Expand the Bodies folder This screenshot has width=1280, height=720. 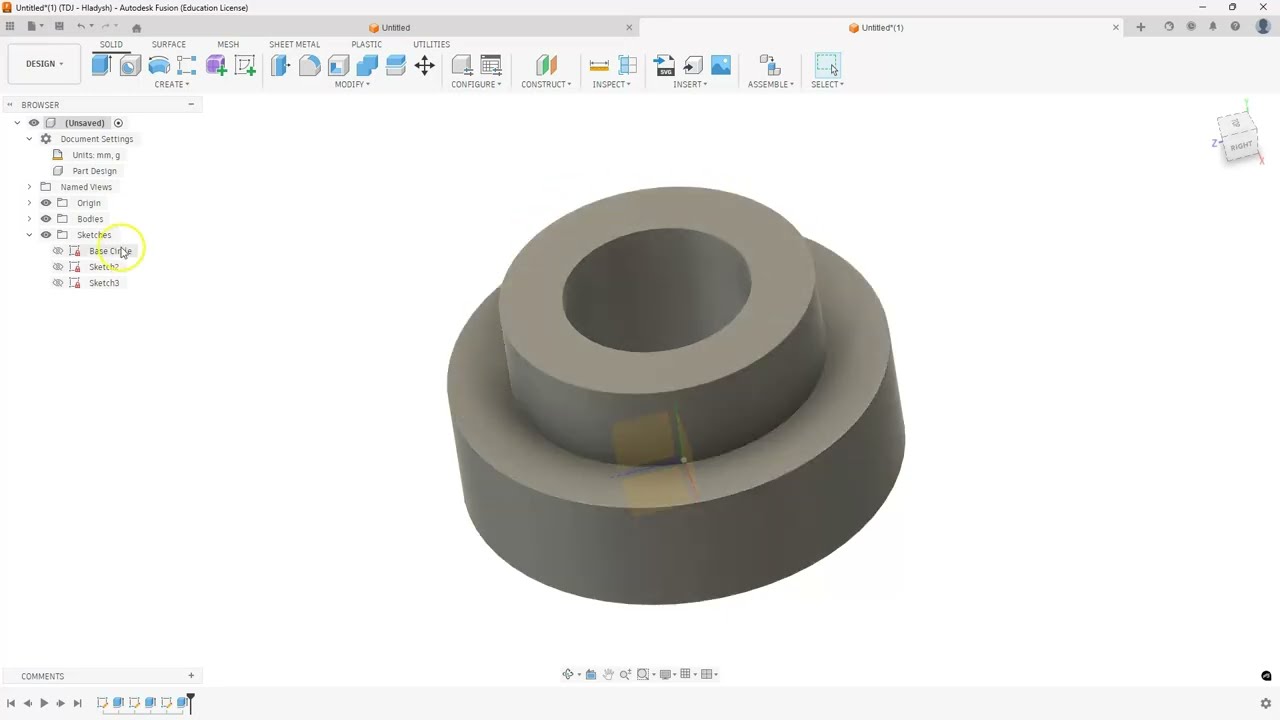click(29, 219)
